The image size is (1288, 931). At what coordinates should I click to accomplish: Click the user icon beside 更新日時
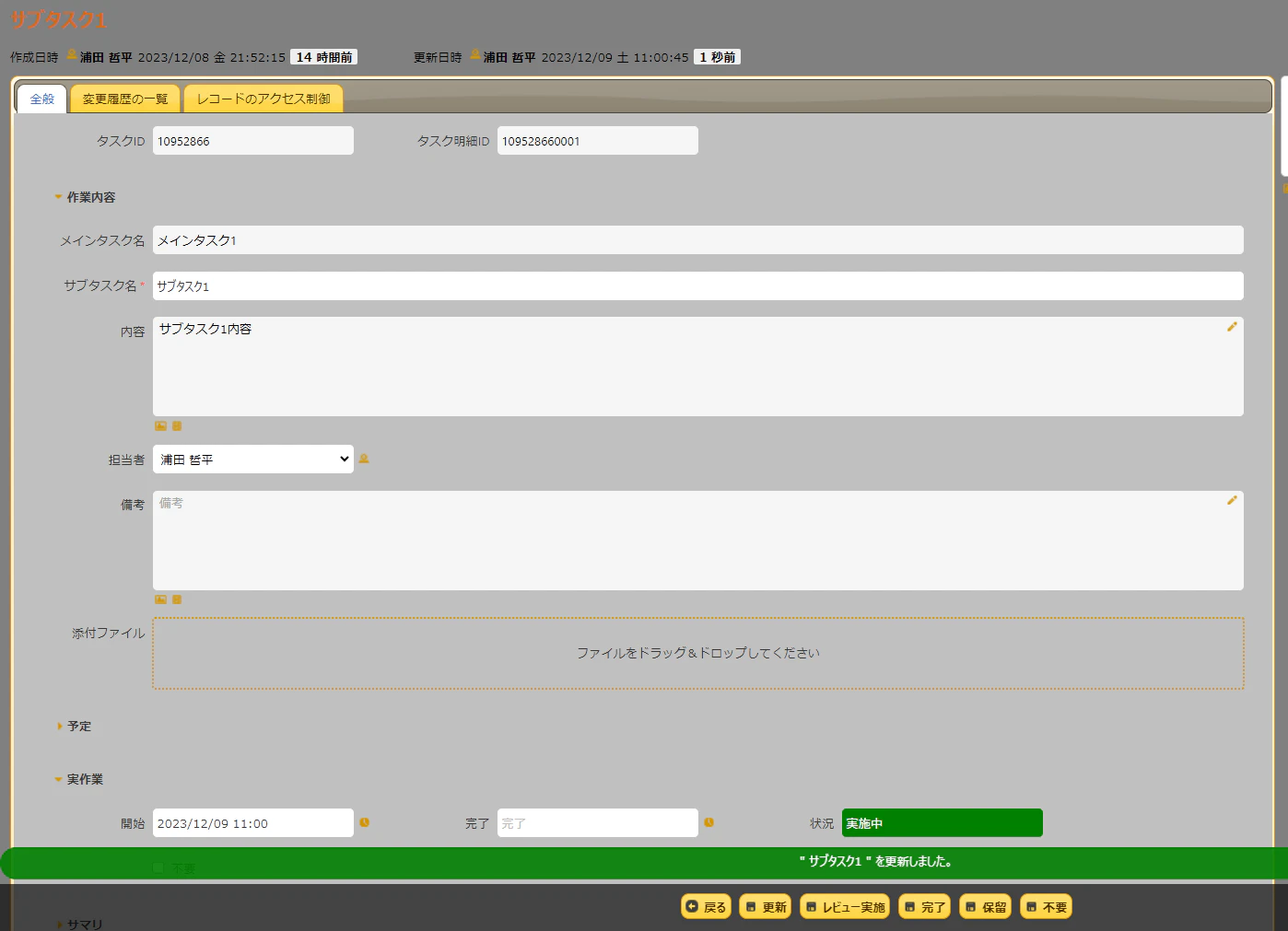pos(475,54)
